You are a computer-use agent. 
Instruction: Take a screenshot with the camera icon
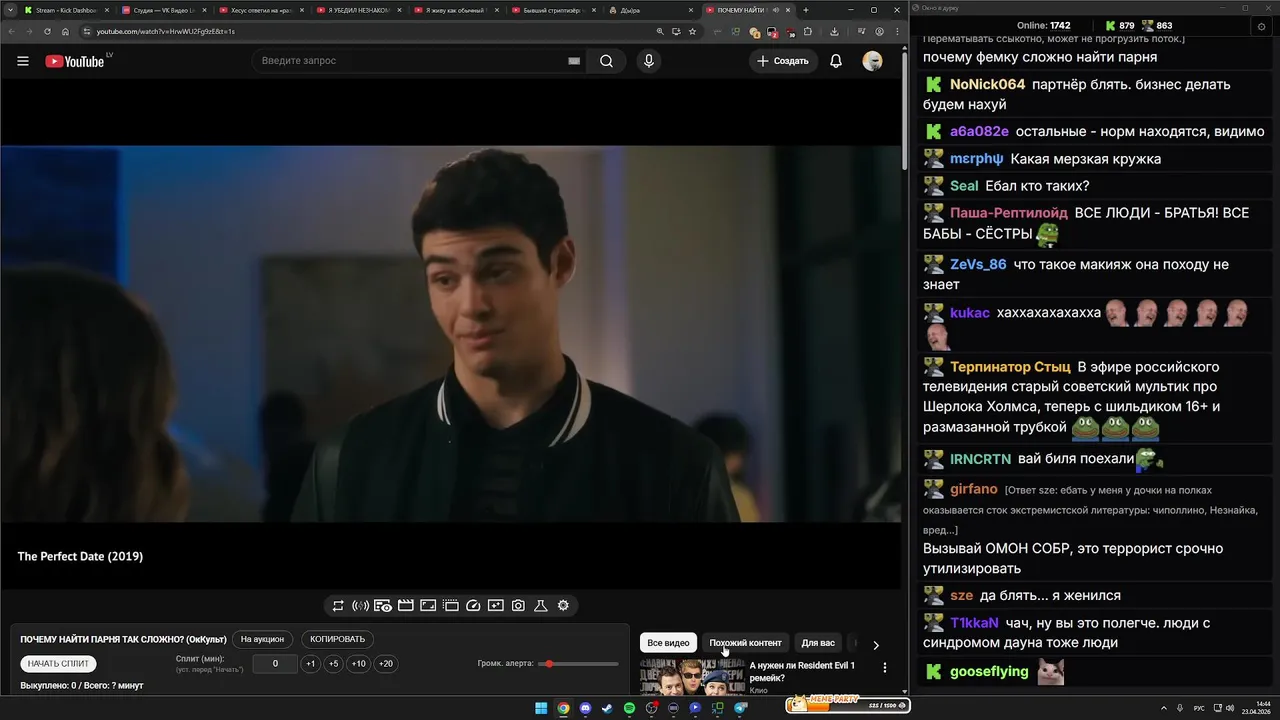[518, 606]
